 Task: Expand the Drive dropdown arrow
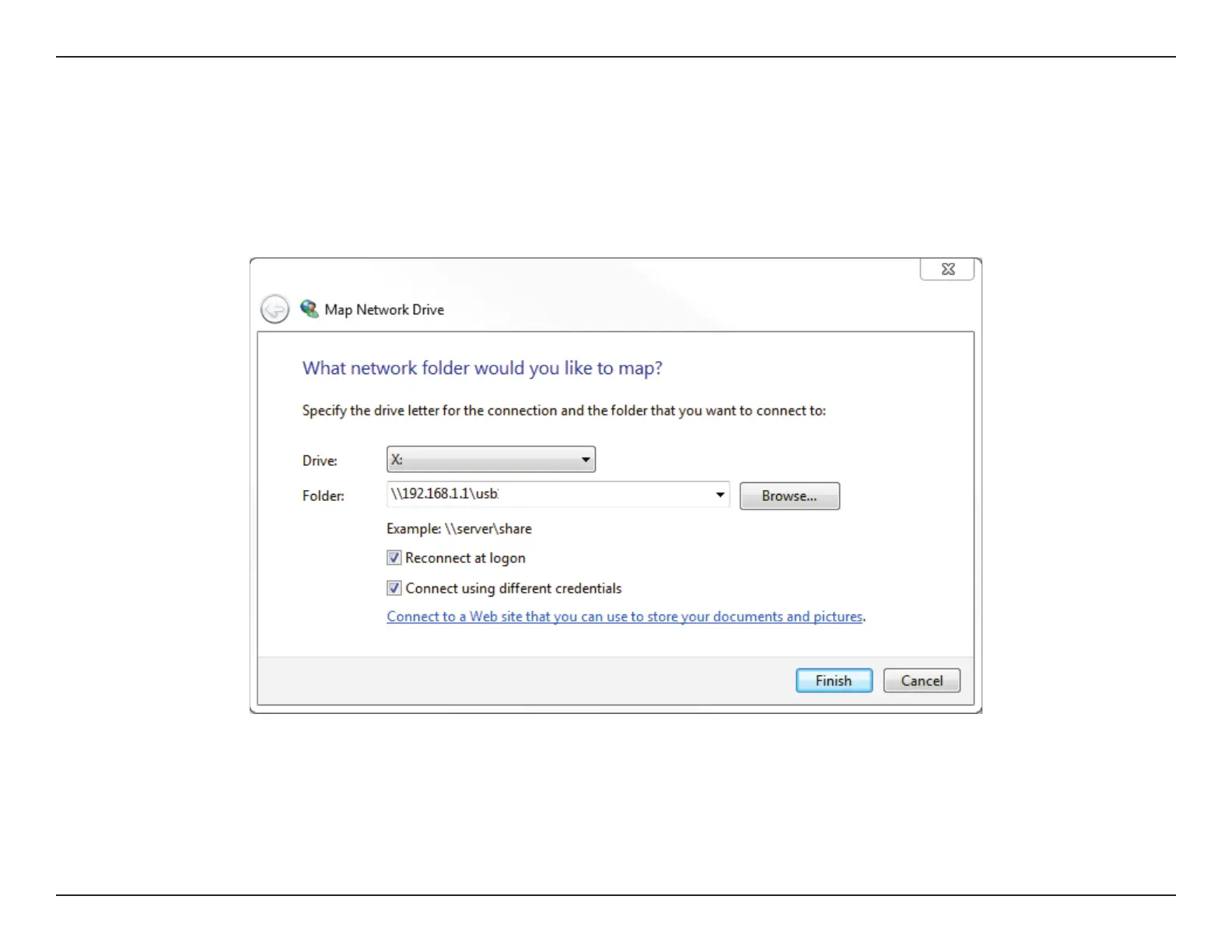pos(586,460)
